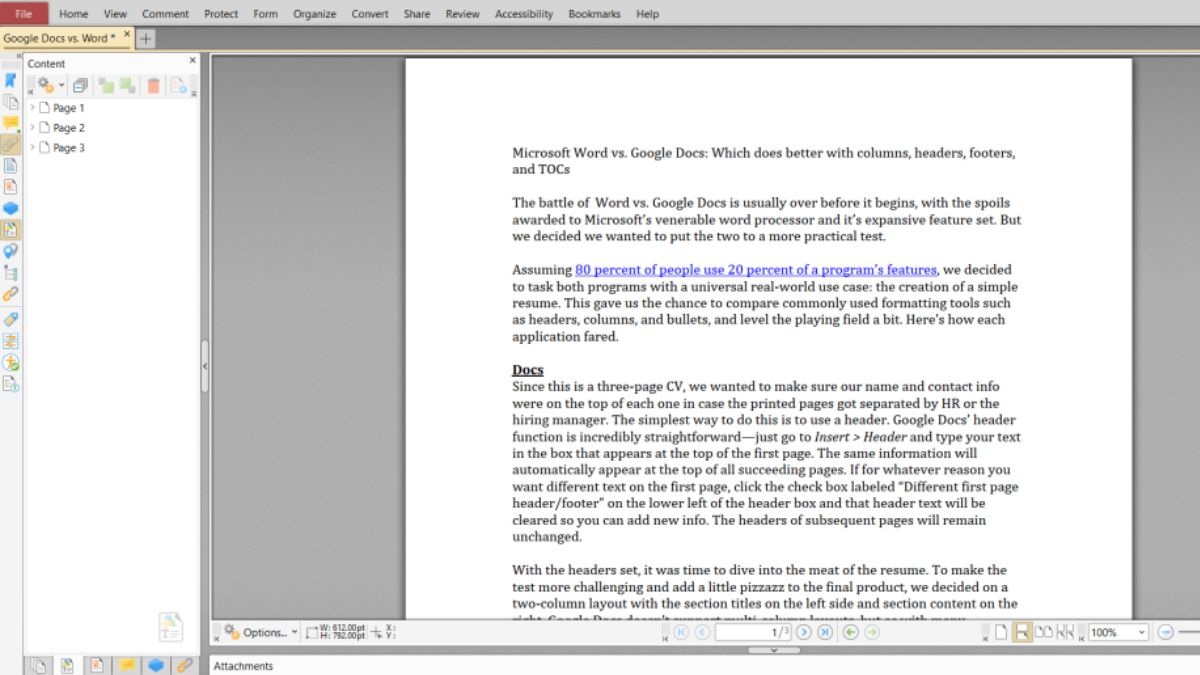Open the Tags label icon in left sidebar

click(10, 319)
